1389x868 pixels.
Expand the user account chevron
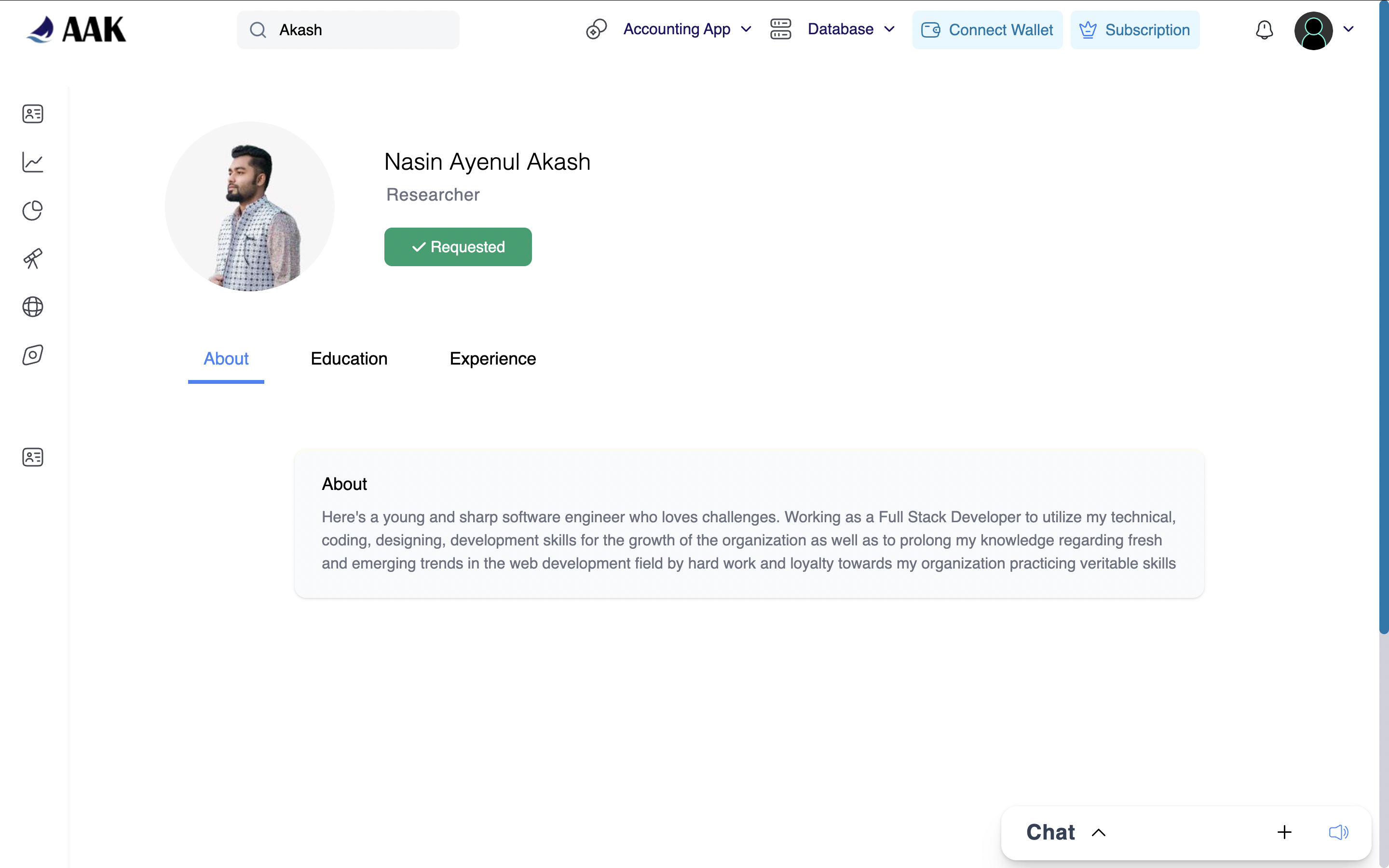click(1348, 29)
